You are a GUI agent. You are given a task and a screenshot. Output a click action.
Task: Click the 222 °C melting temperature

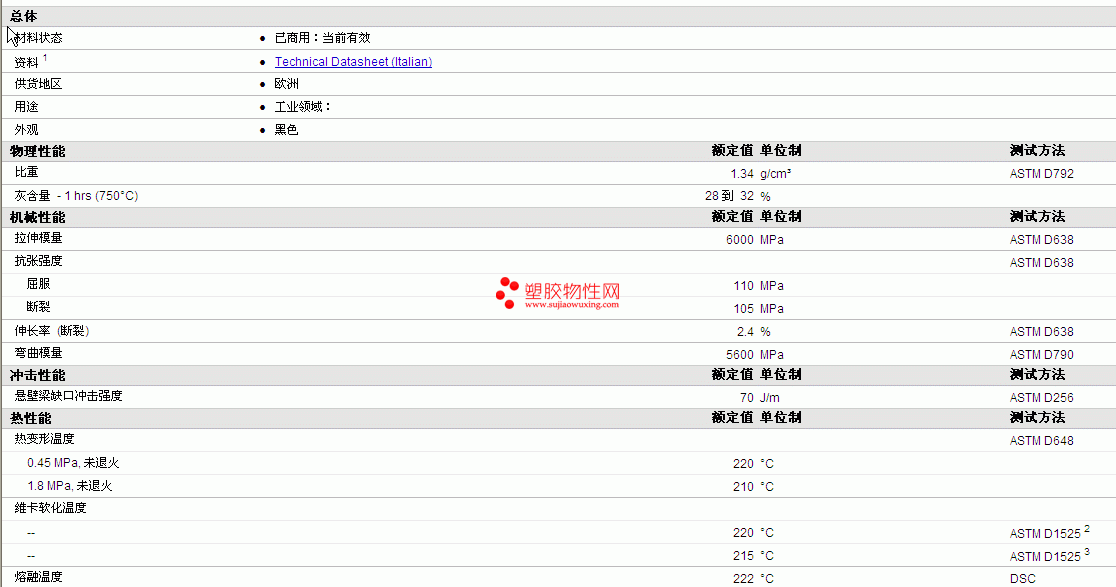coord(753,578)
